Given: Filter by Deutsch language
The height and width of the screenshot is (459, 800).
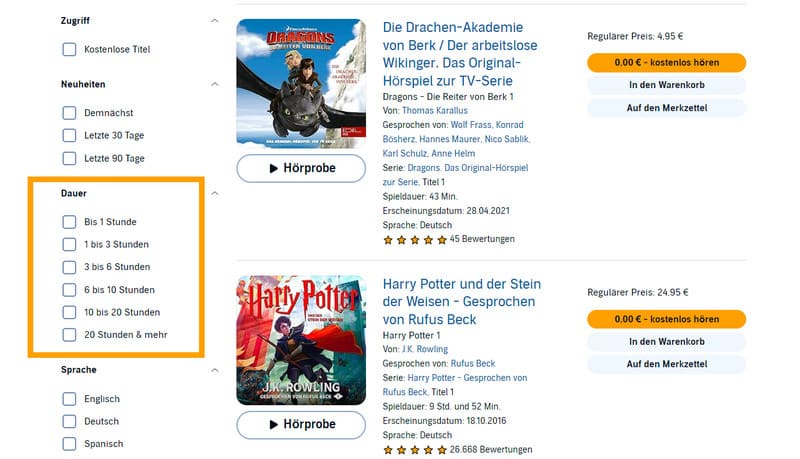Looking at the screenshot, I should (69, 421).
